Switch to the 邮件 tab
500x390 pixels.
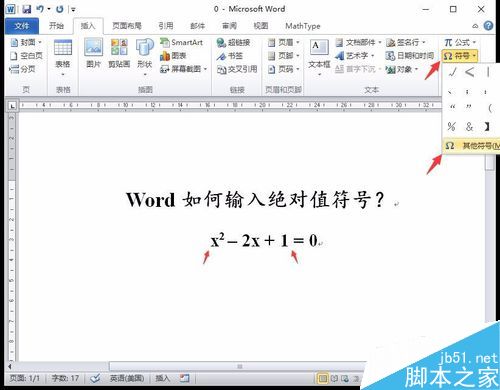point(197,26)
